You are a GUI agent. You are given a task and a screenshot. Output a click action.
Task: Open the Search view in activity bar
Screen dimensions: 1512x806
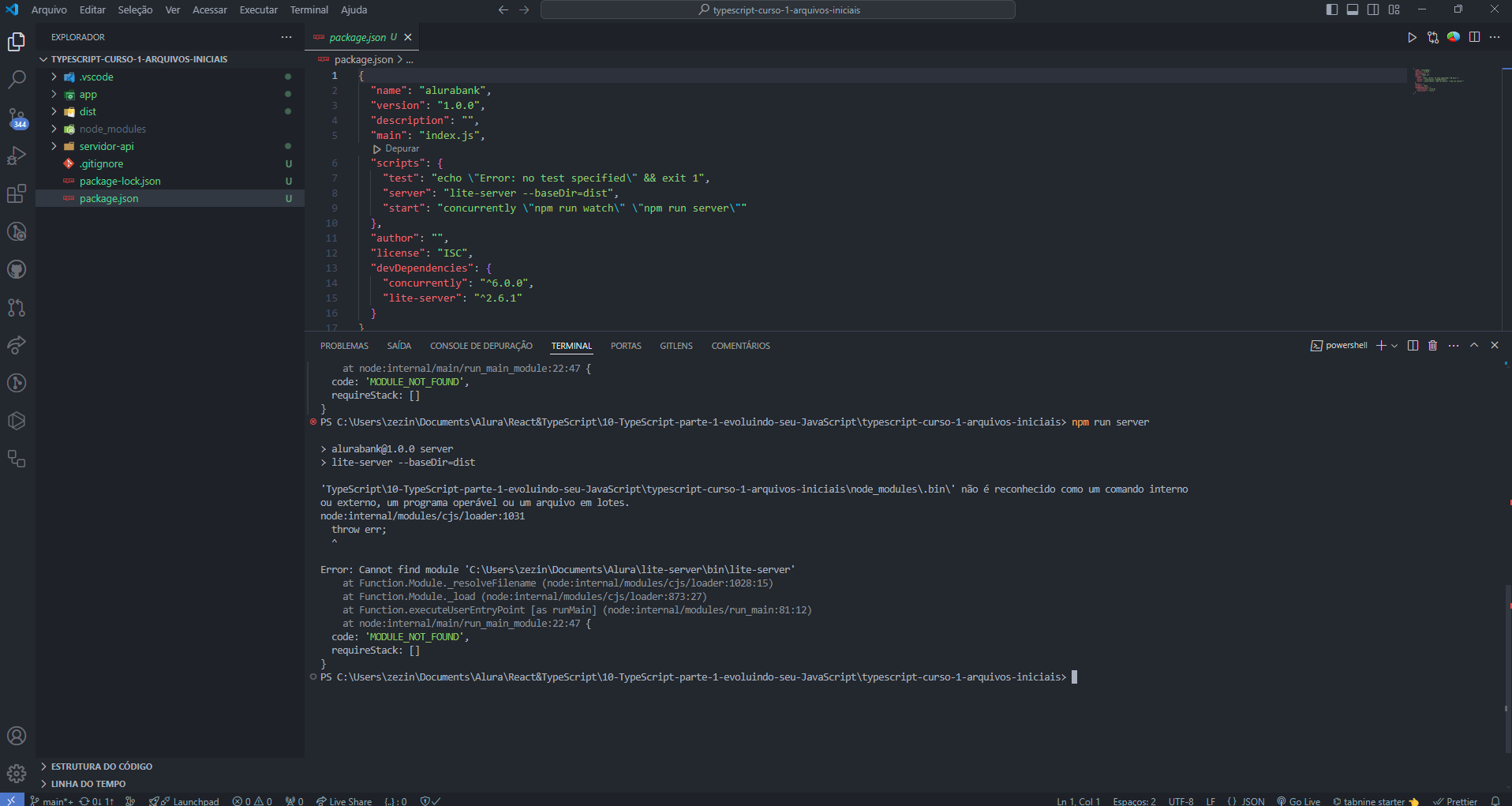[x=17, y=80]
